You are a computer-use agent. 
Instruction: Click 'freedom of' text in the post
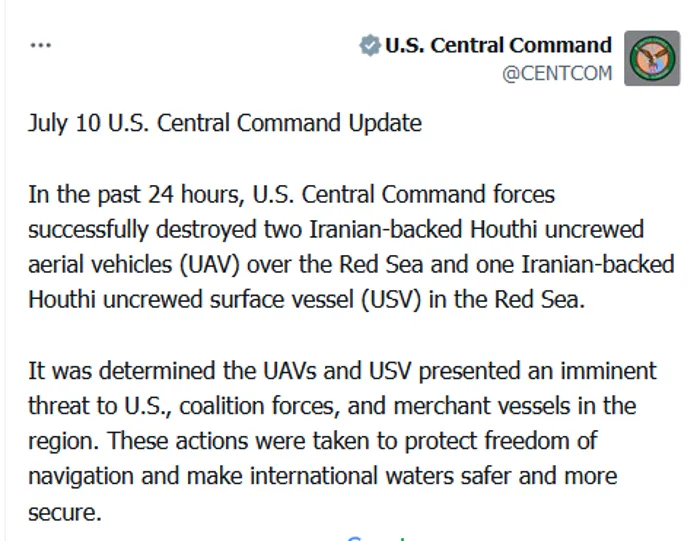[541, 441]
